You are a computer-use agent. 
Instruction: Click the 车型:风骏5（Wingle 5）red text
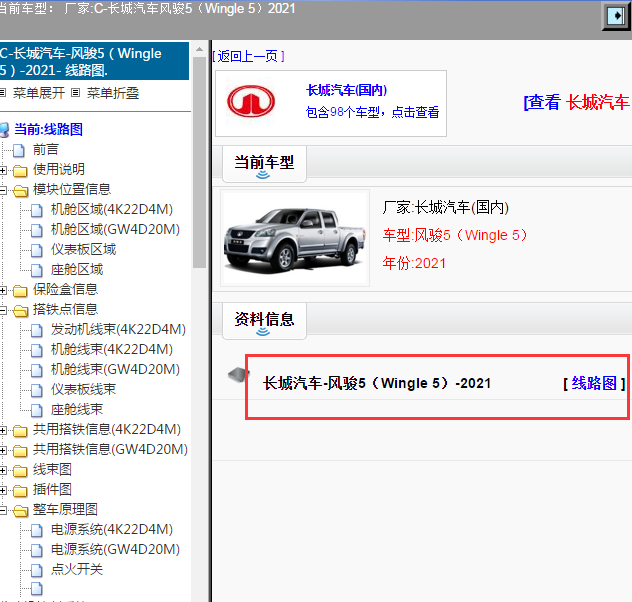tap(455, 235)
